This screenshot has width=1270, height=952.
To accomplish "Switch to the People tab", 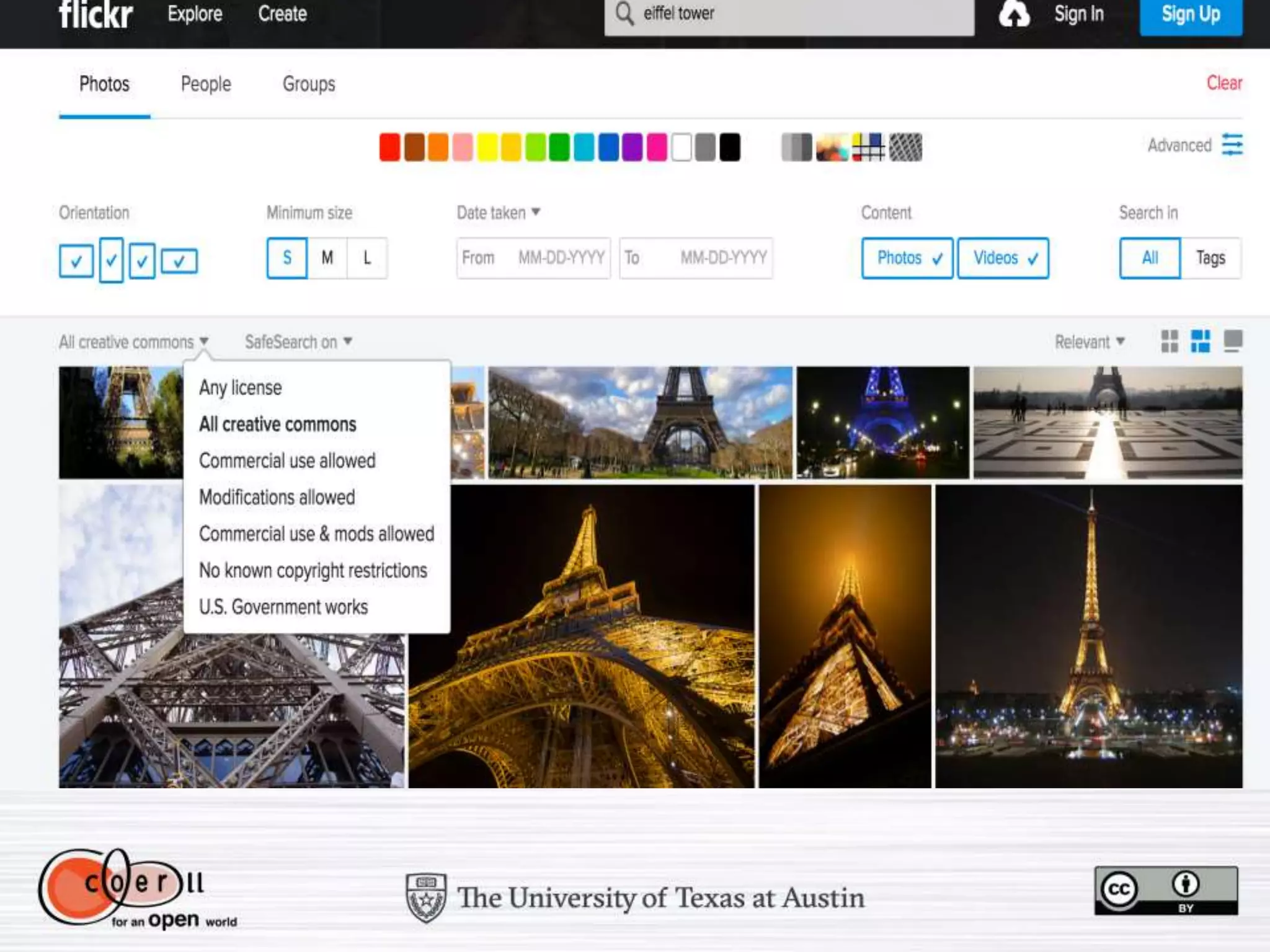I will coord(206,84).
